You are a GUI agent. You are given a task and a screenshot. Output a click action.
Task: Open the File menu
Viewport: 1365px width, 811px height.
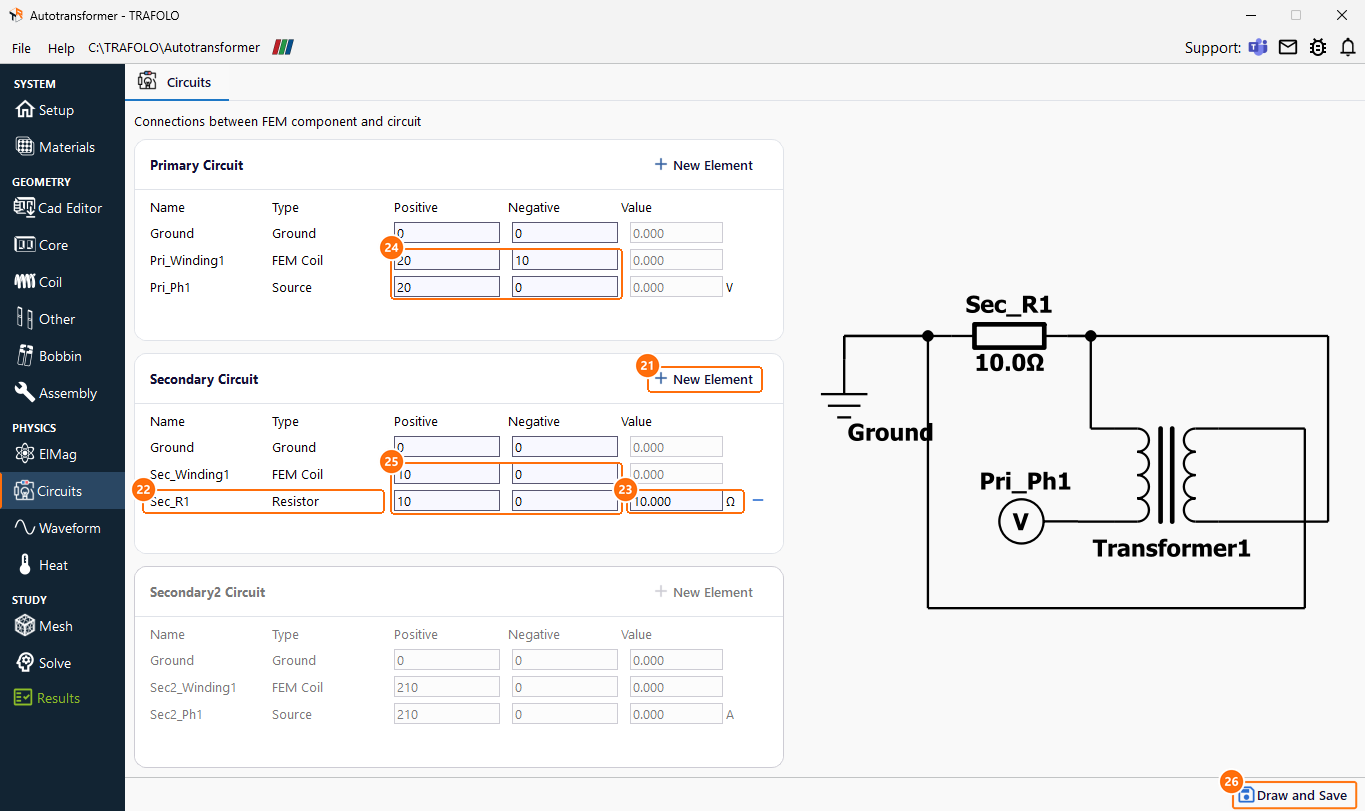[x=21, y=48]
